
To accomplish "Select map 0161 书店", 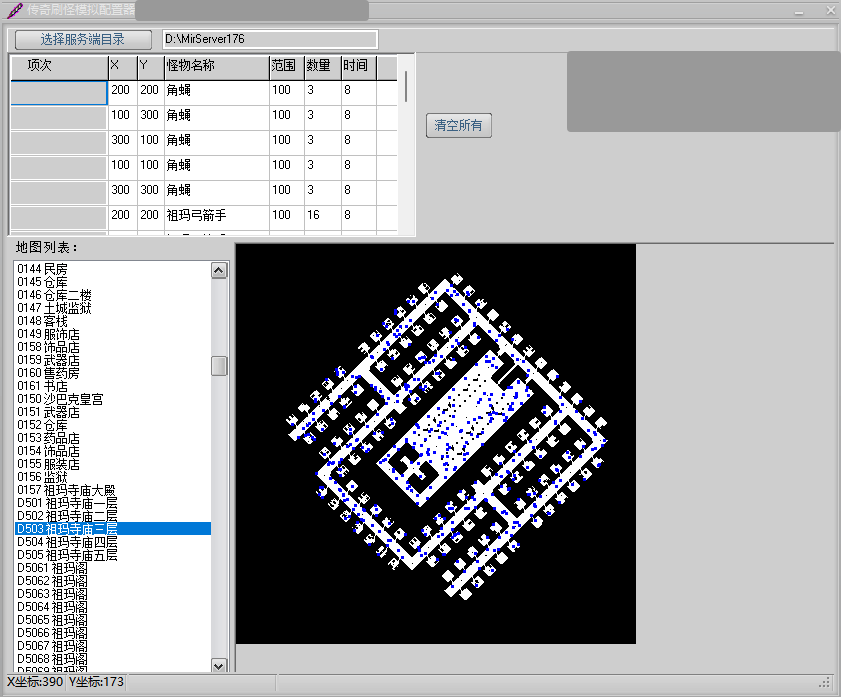I will [113, 386].
